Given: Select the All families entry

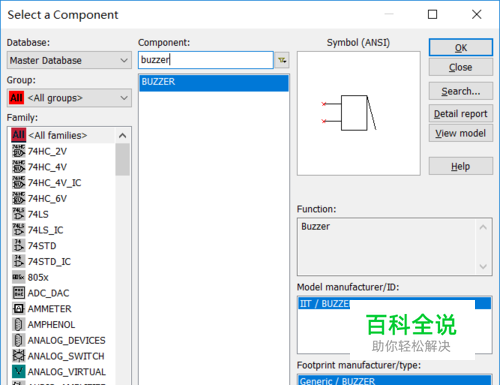Looking at the screenshot, I should click(x=63, y=135).
